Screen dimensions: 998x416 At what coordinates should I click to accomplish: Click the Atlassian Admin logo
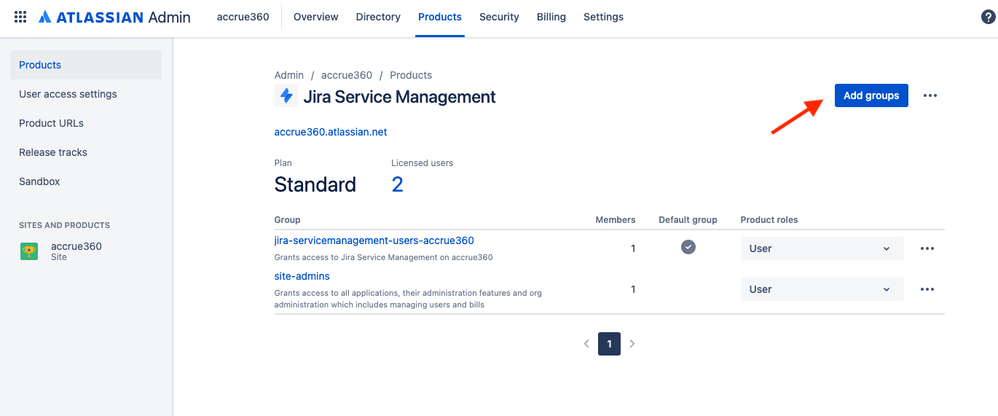pos(114,17)
